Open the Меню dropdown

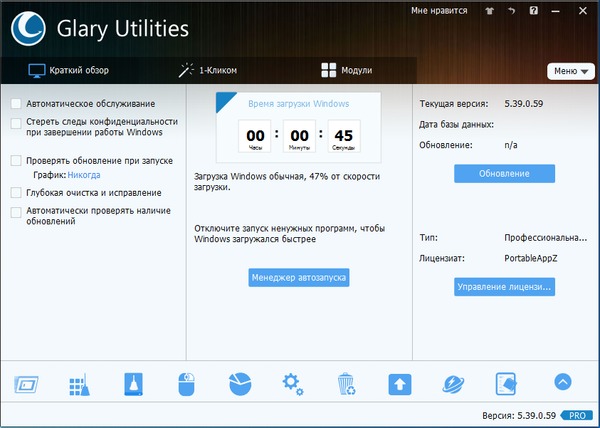[570, 71]
